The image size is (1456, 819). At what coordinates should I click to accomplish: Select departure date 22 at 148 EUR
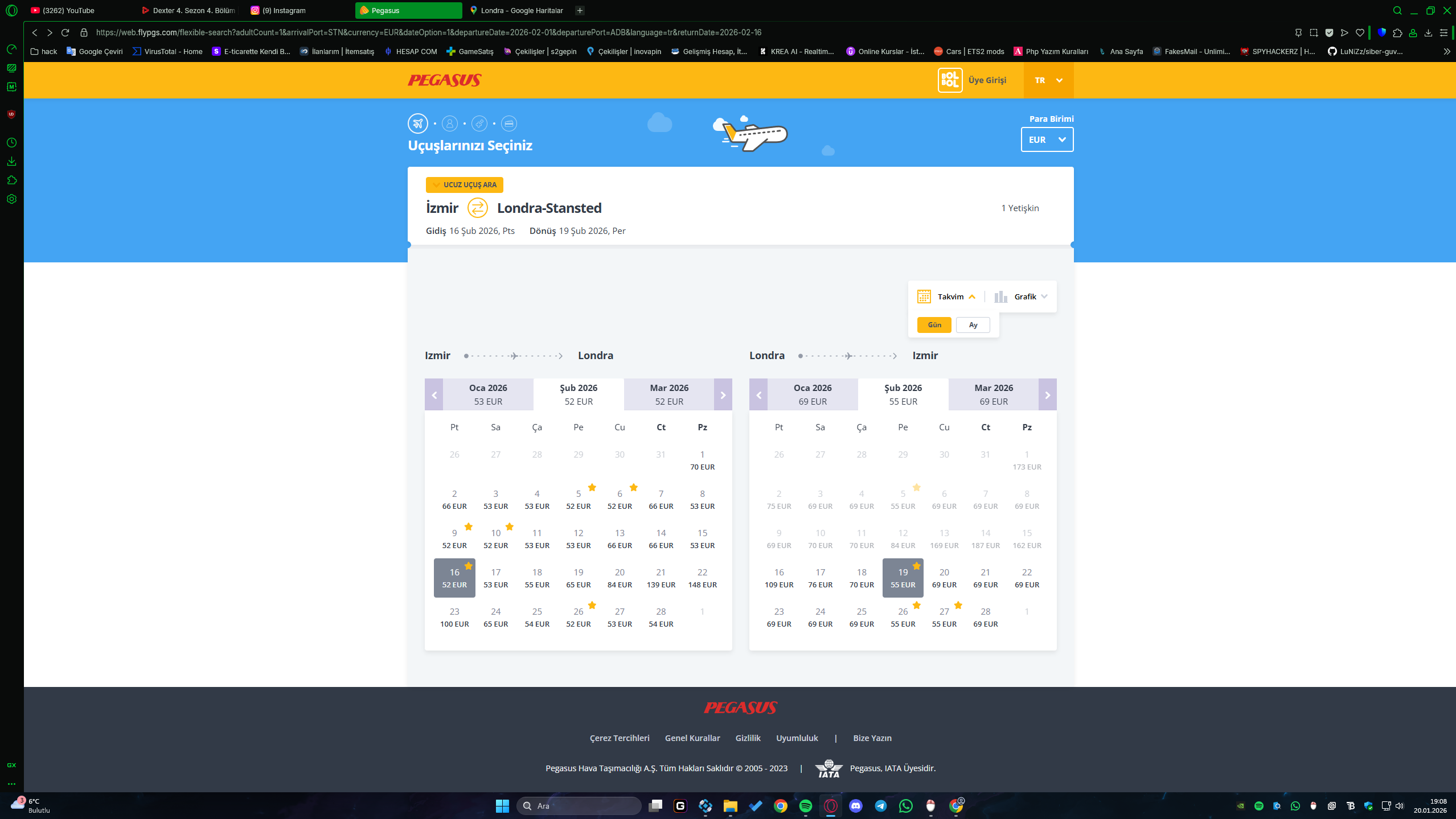(x=702, y=578)
